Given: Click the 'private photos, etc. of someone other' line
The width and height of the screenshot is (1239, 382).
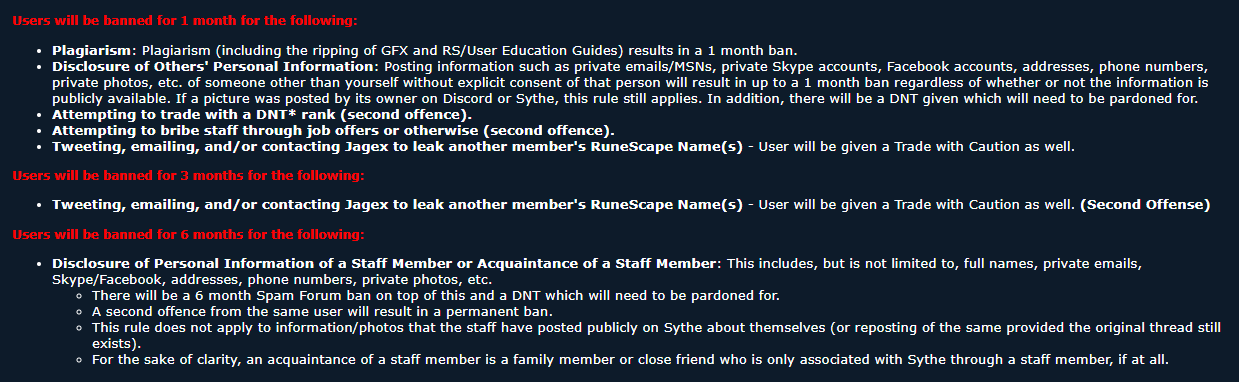Looking at the screenshot, I should click(630, 82).
